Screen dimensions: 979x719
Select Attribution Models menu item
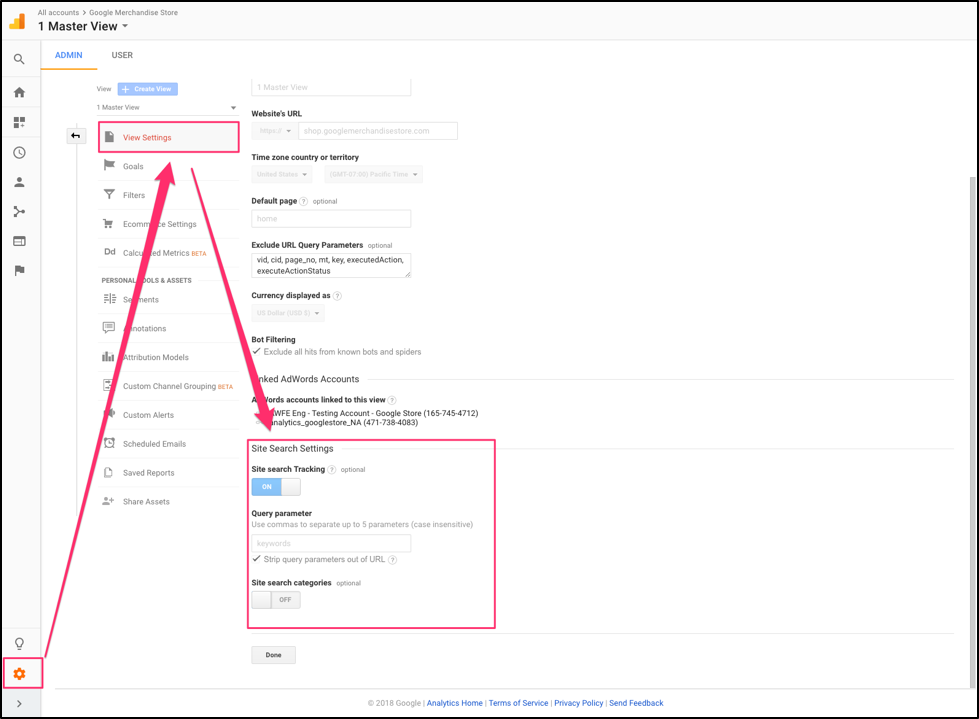click(x=169, y=357)
